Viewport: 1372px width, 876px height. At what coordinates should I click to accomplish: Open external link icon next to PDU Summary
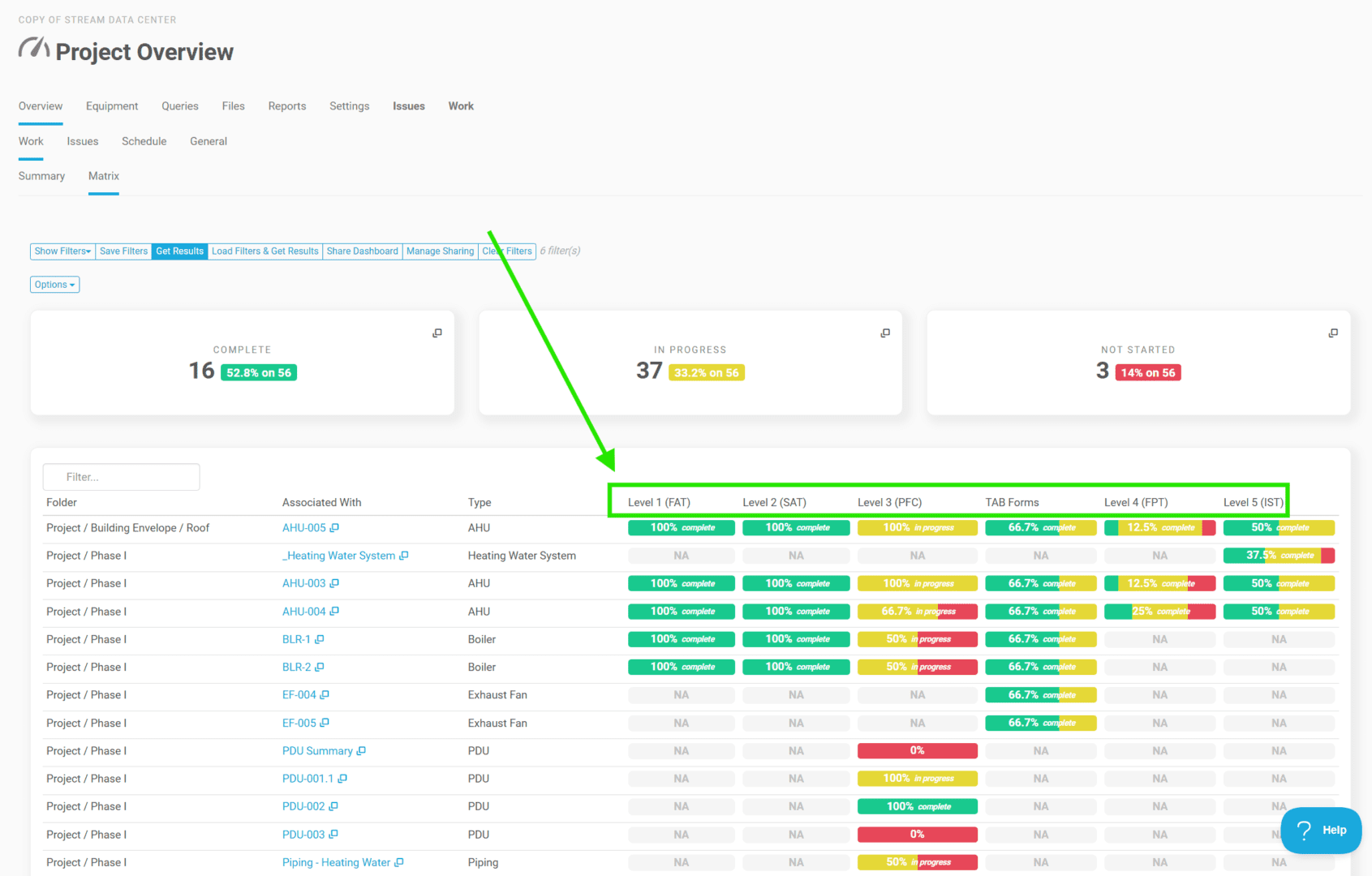coord(361,750)
